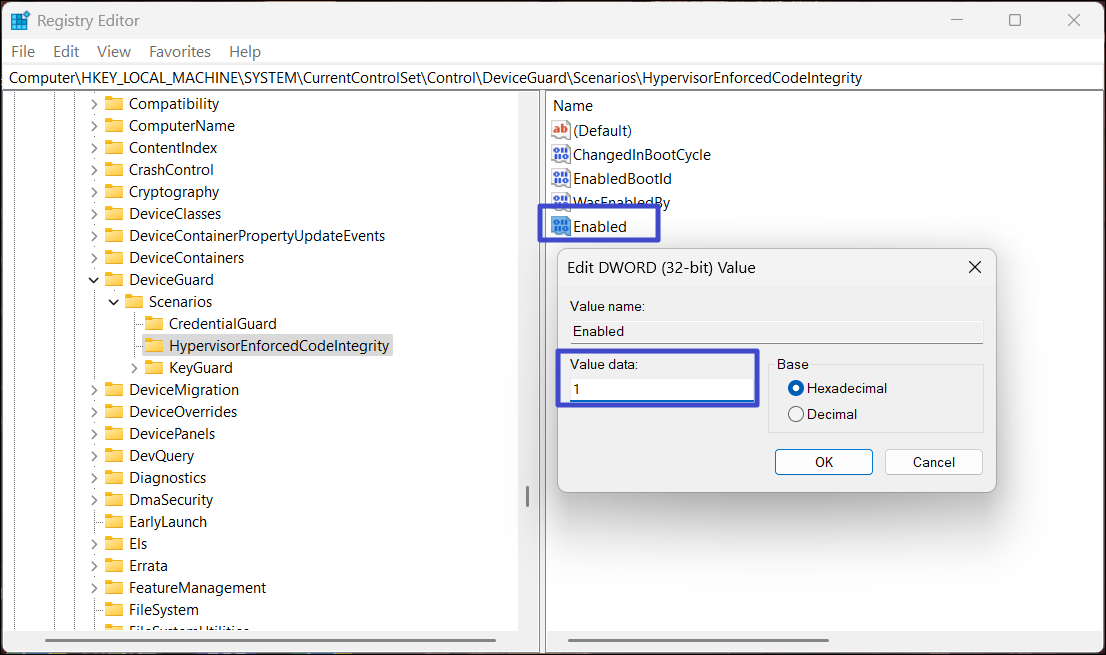Expand the DeviceOverrides tree node
1106x655 pixels.
(94, 412)
